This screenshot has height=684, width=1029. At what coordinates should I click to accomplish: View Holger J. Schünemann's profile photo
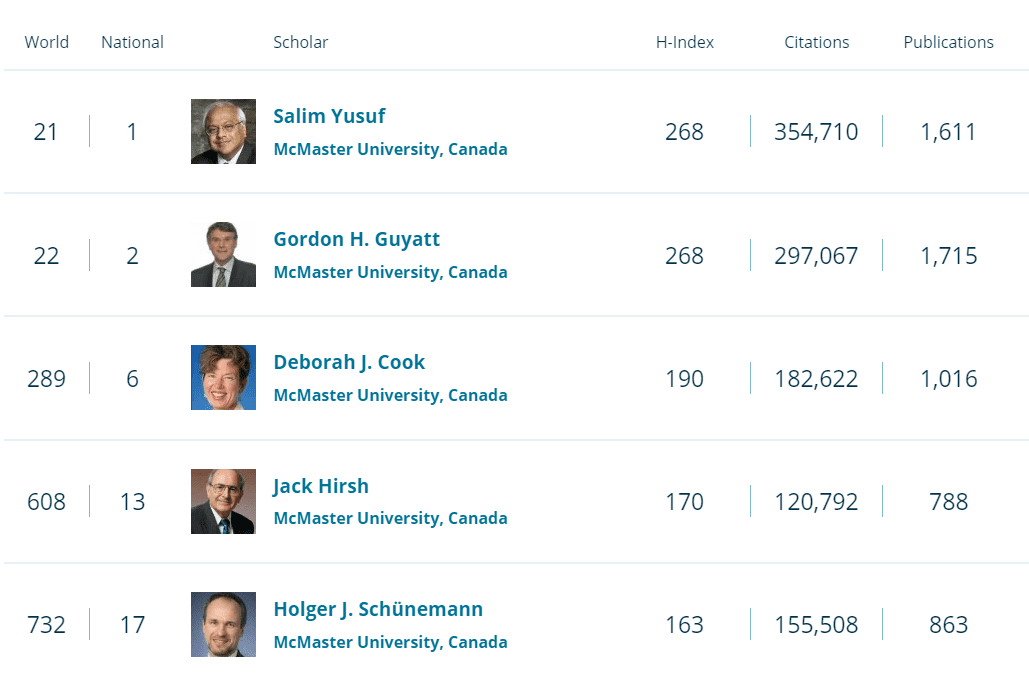point(222,624)
